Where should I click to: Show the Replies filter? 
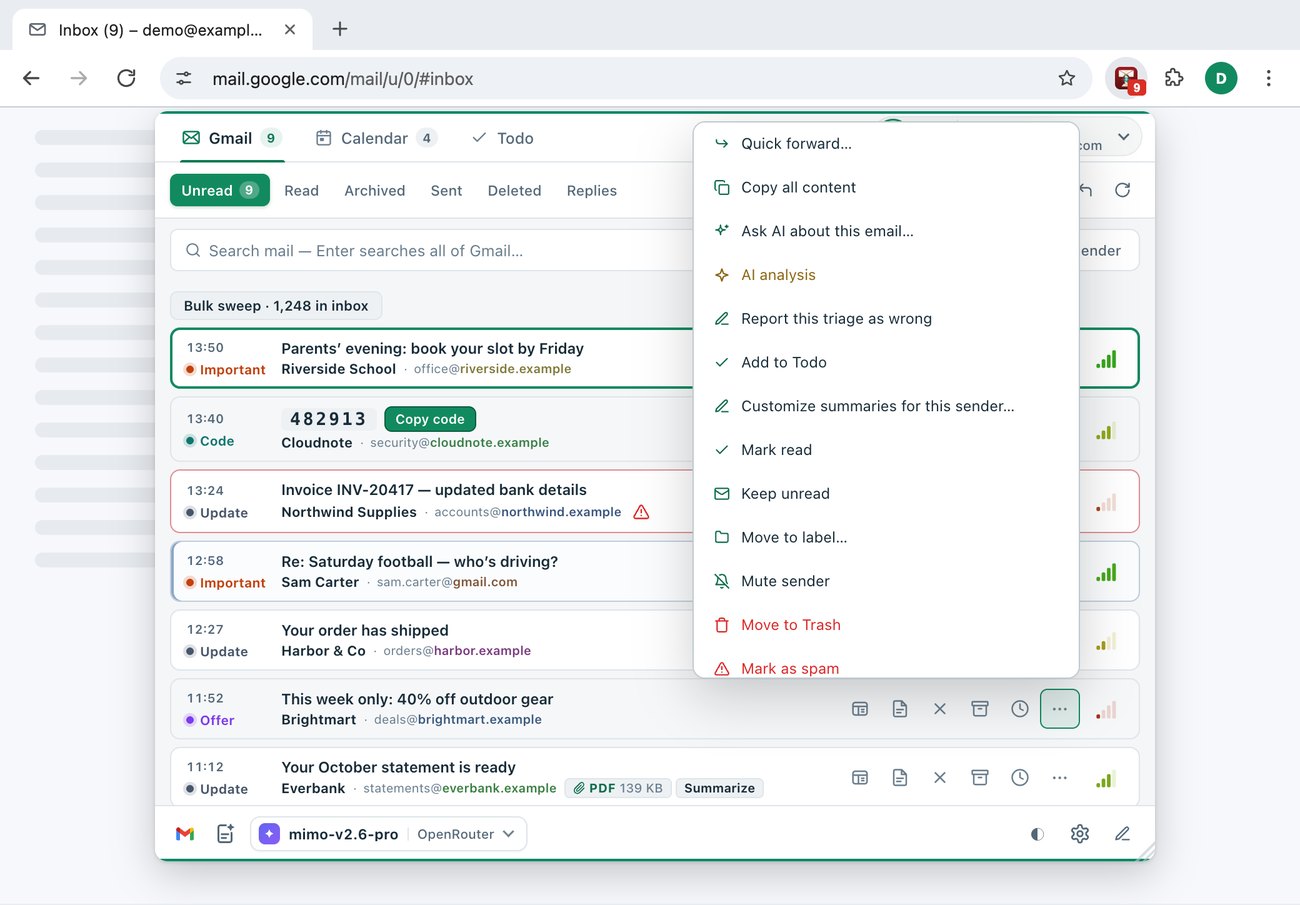click(592, 190)
